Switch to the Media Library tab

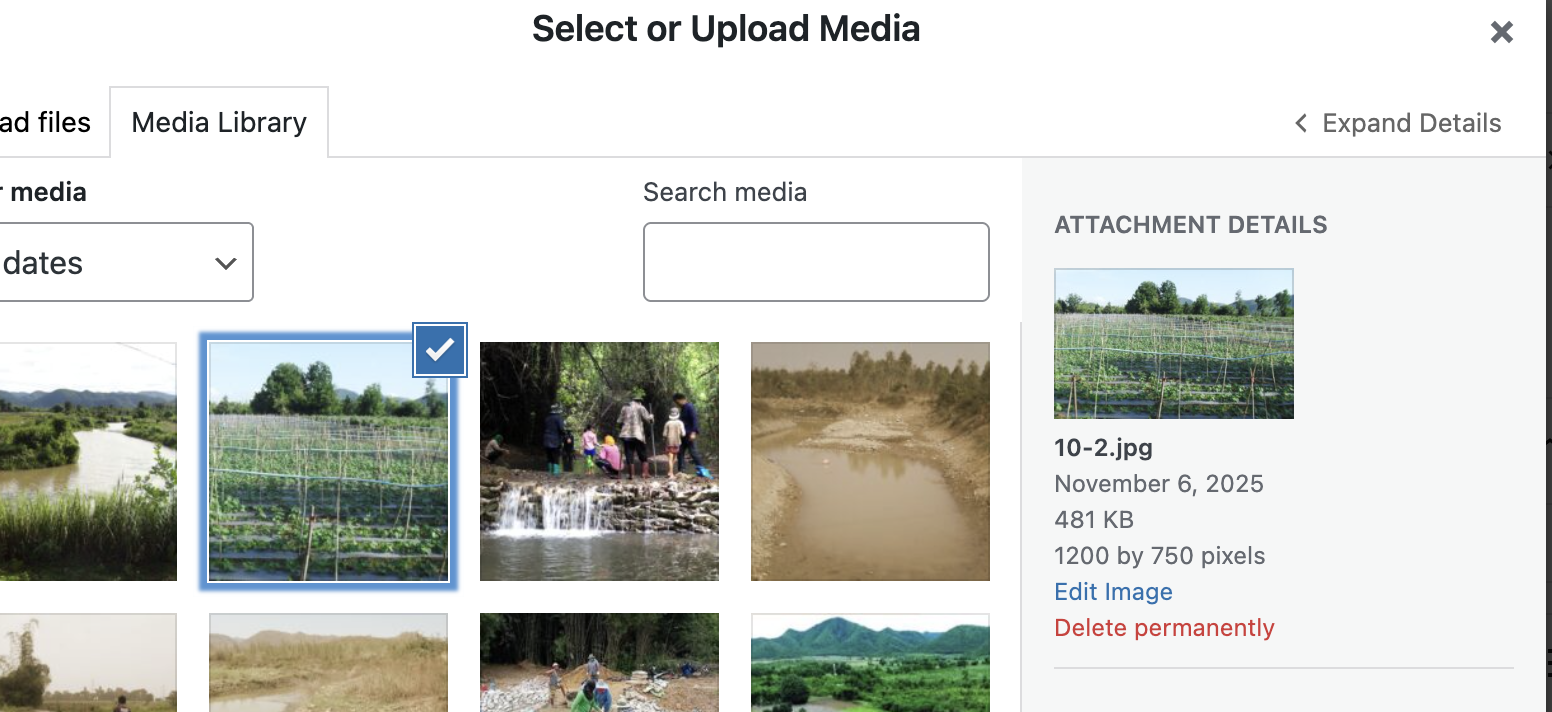(219, 122)
